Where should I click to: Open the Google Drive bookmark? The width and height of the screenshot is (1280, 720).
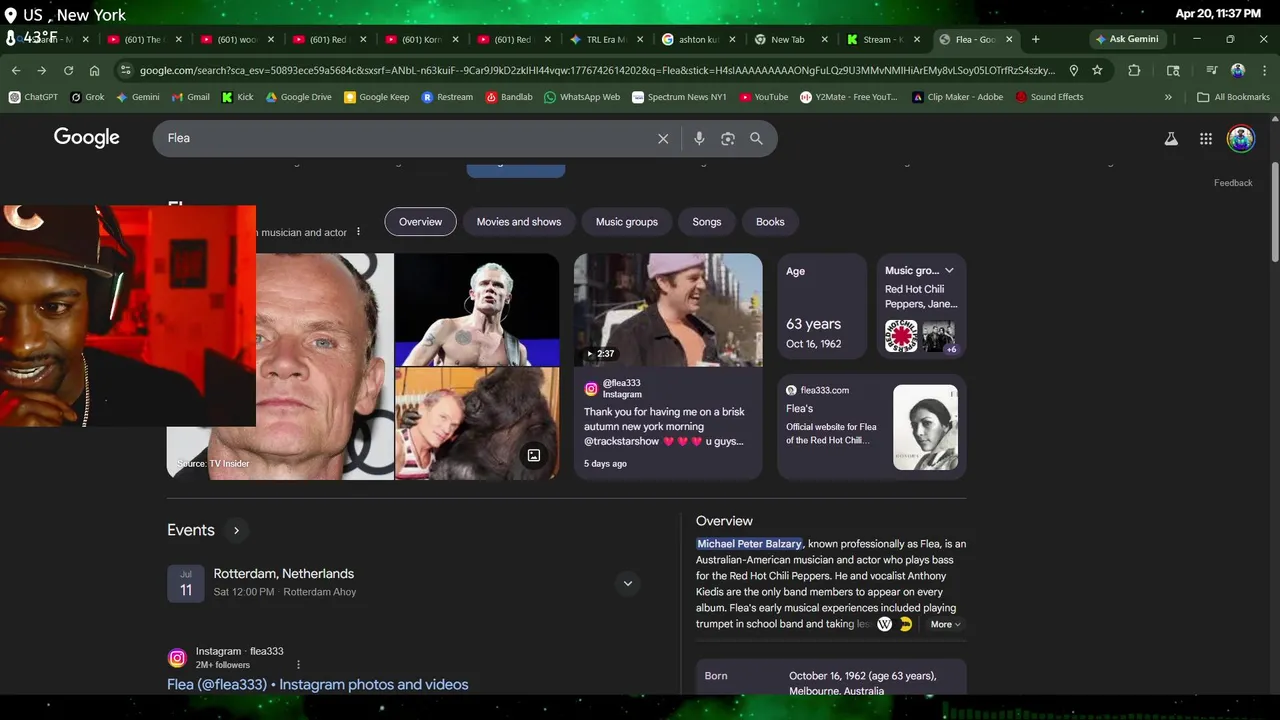[x=298, y=97]
